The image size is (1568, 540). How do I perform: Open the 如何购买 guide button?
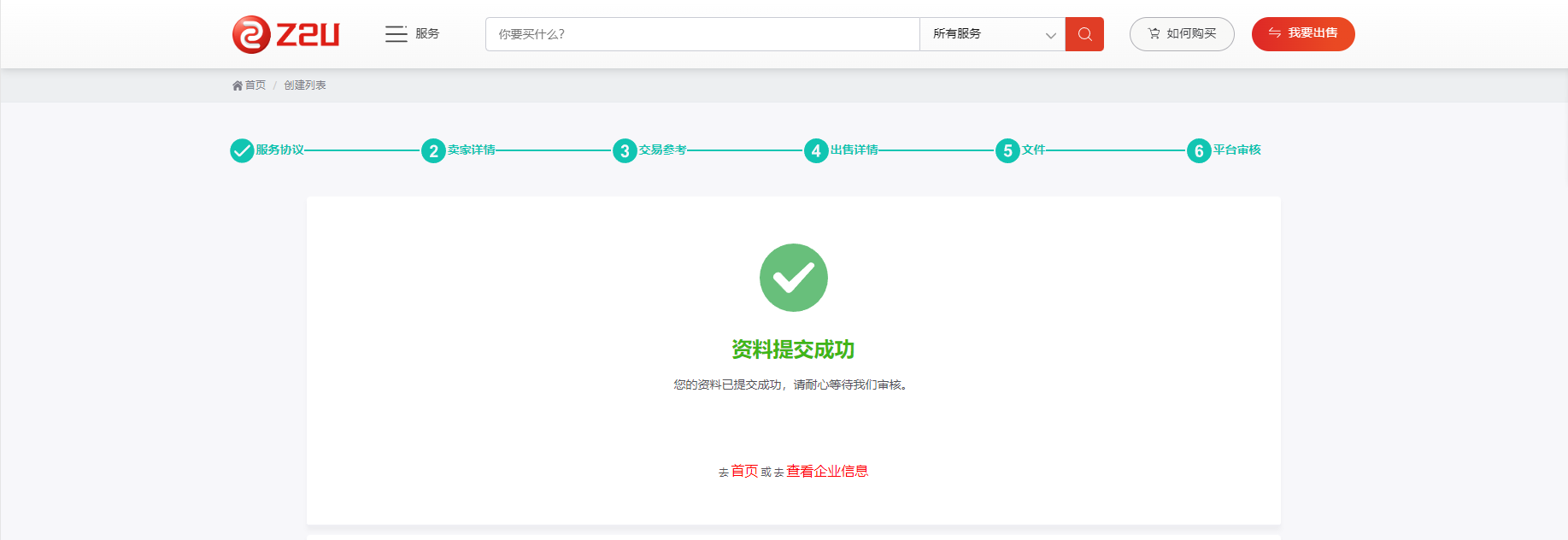pos(1181,34)
